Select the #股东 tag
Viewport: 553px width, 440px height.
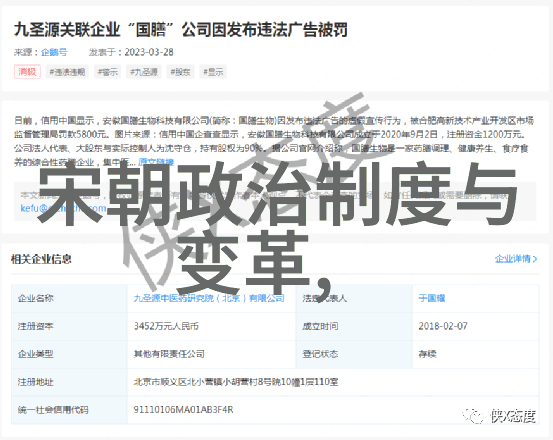coord(180,72)
